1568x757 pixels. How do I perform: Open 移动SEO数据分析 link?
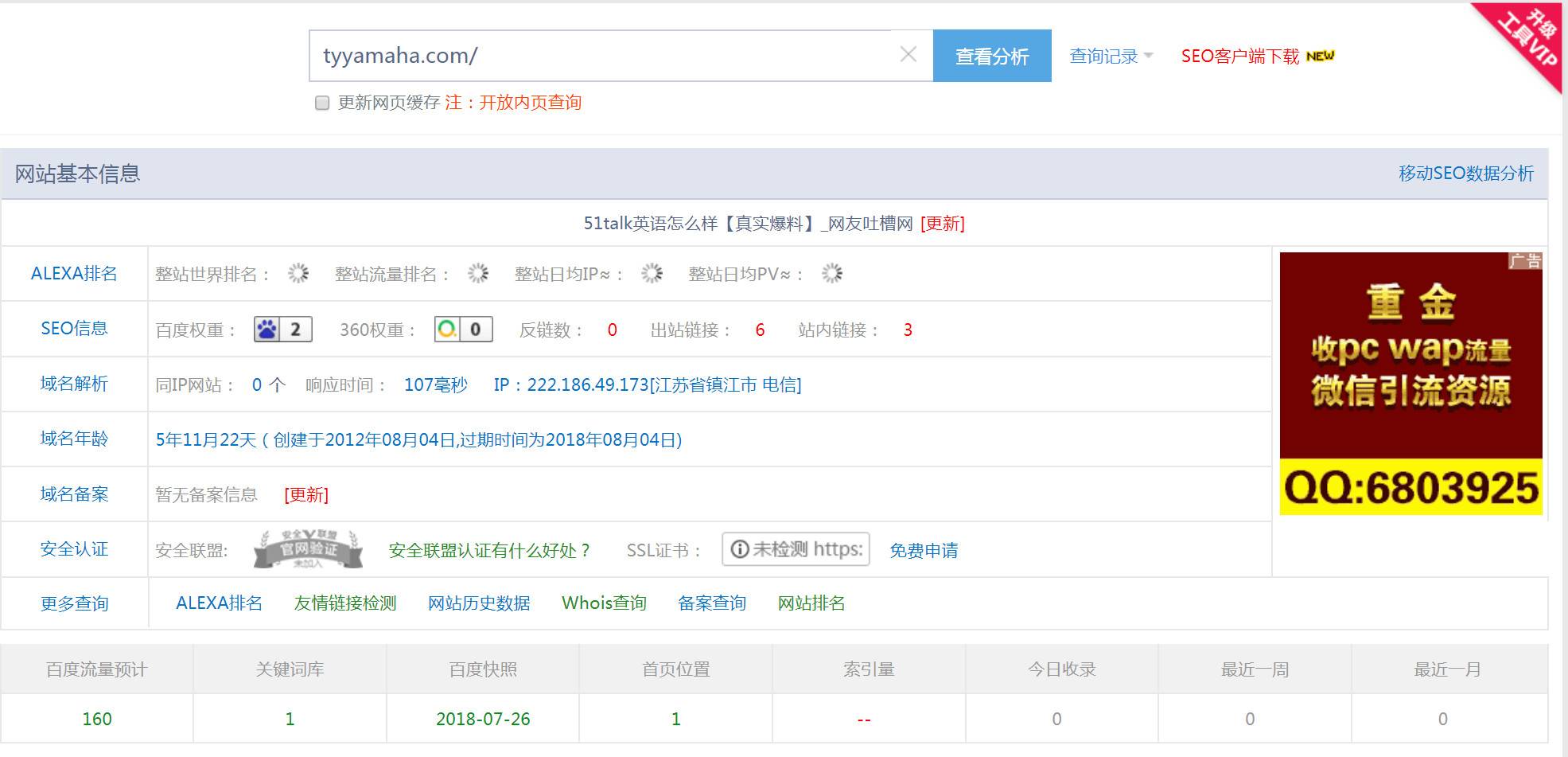pos(1466,174)
